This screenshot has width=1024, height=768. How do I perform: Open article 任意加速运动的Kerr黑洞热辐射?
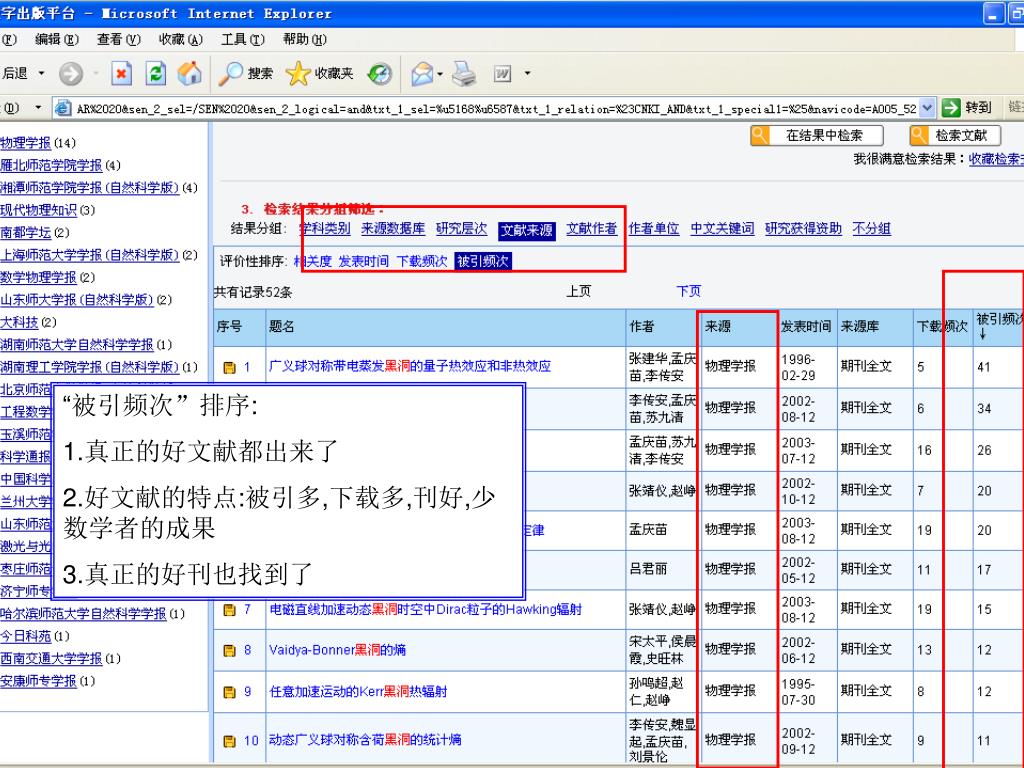[358, 691]
